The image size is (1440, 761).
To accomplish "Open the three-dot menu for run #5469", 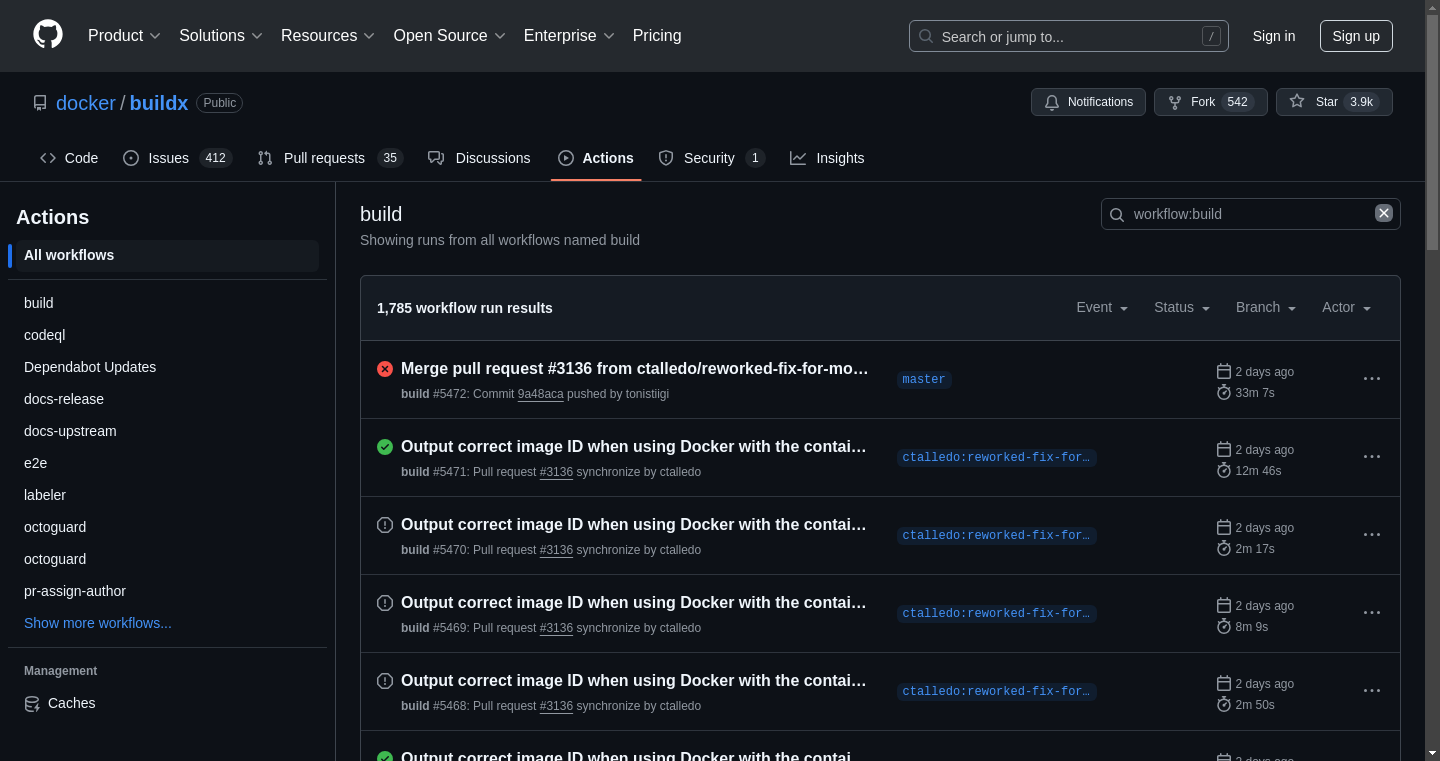I will (x=1372, y=613).
